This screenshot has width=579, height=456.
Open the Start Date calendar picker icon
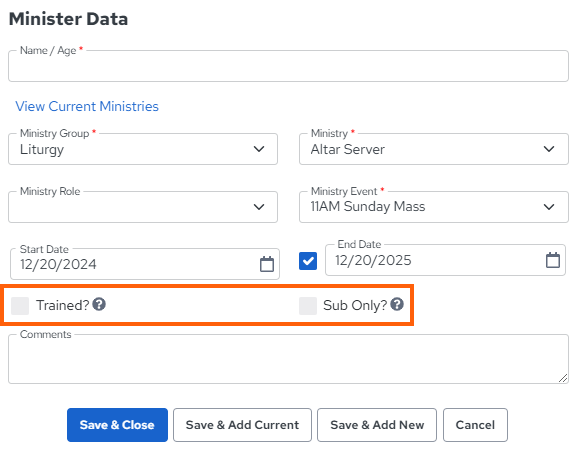coord(267,264)
